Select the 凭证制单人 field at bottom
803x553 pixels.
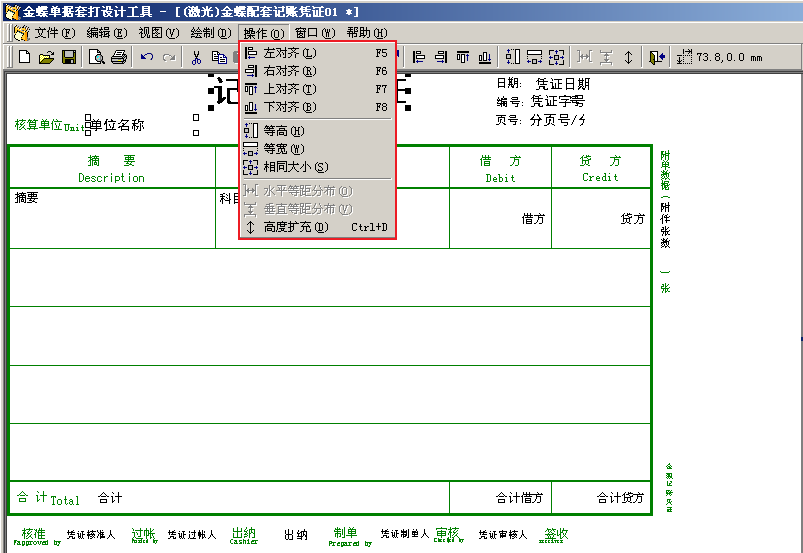click(405, 534)
